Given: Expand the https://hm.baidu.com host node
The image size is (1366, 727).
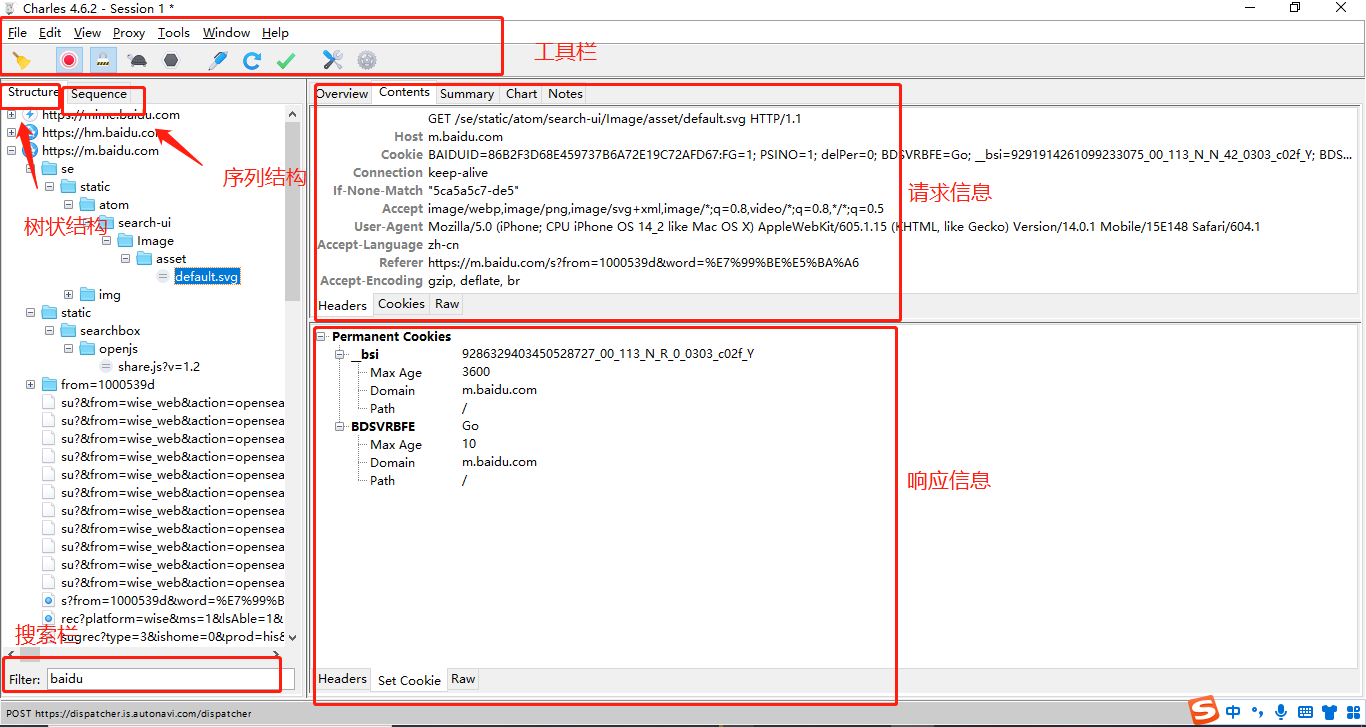Looking at the screenshot, I should (x=12, y=133).
